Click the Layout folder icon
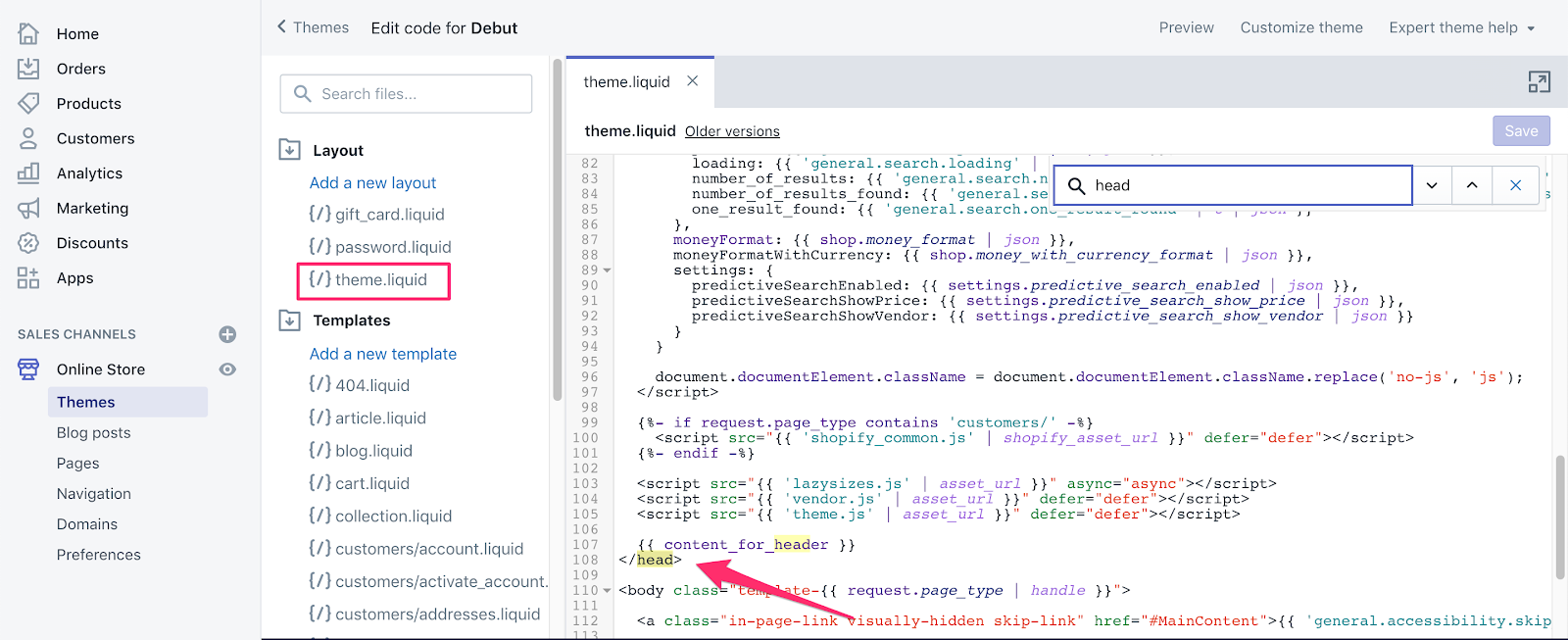1568x640 pixels. click(x=289, y=149)
